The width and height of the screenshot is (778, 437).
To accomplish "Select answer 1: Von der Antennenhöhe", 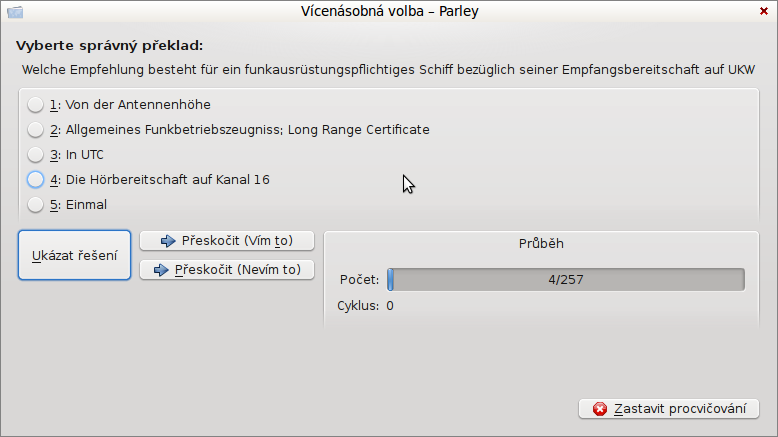I will click(119, 105).
